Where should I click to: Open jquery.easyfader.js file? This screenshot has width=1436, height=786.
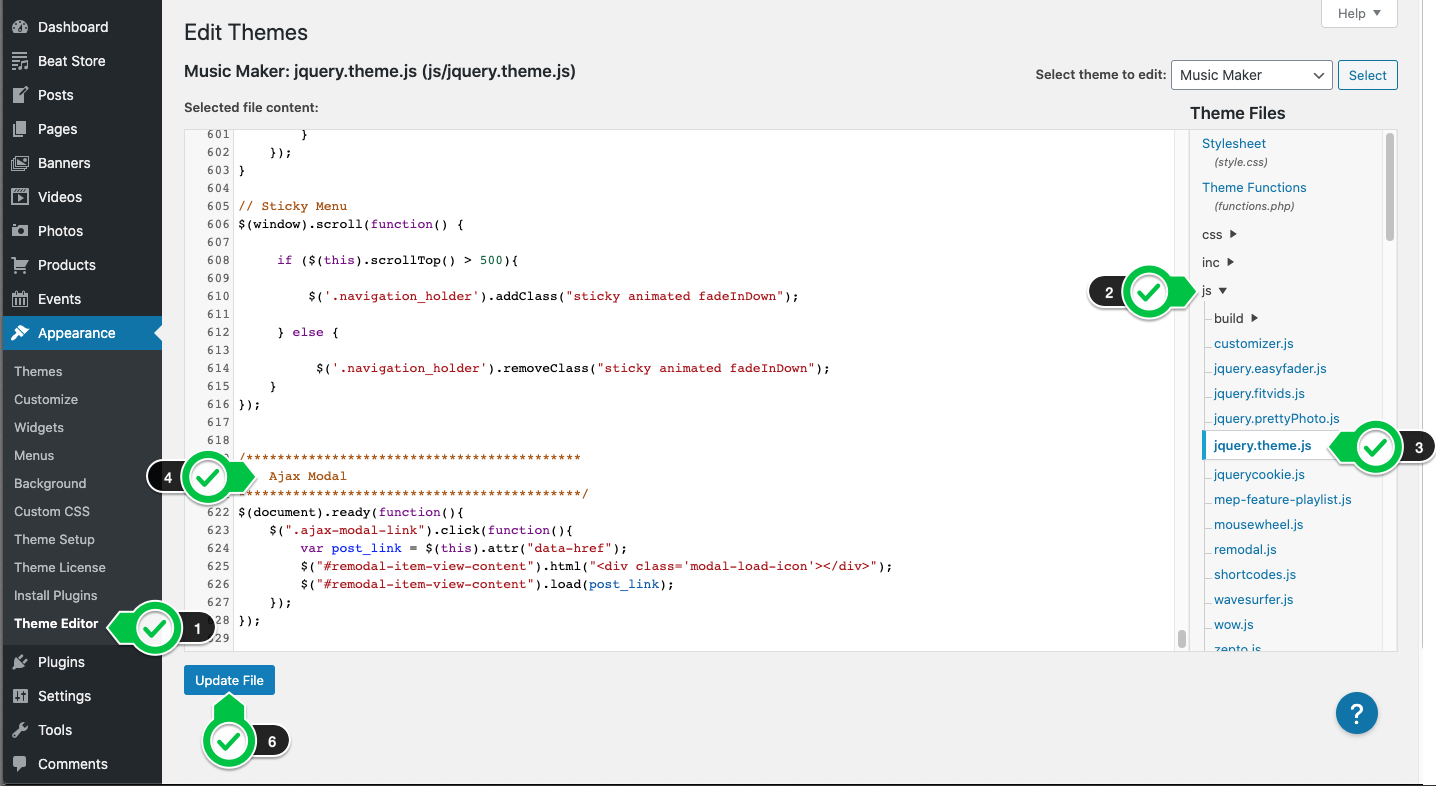point(1270,368)
